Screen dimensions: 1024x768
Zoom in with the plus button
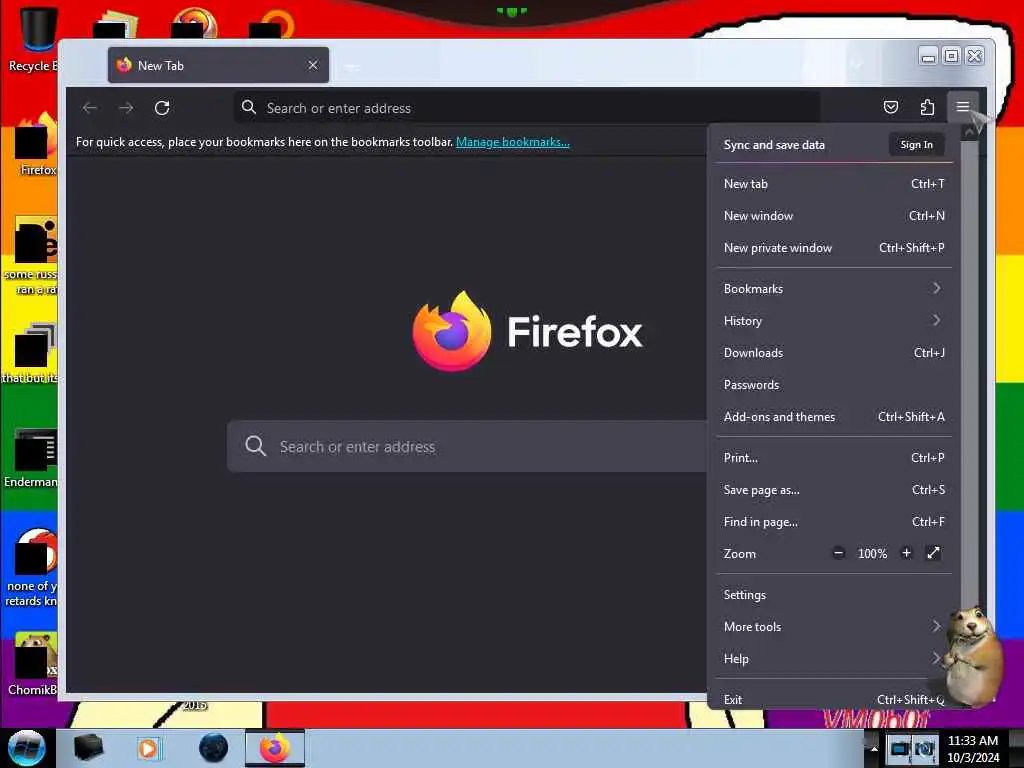click(x=906, y=553)
